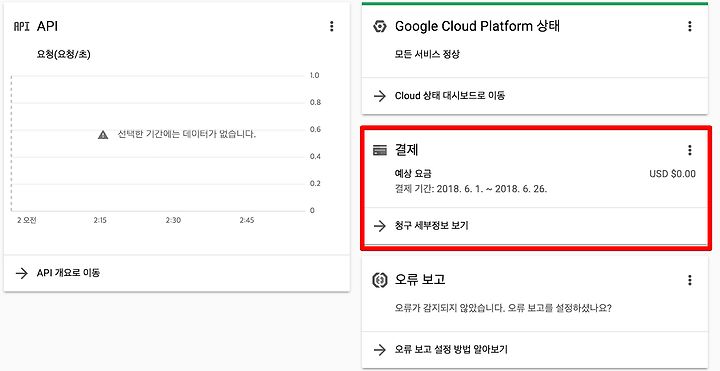Click the 결제 card heading
This screenshot has height=371, width=720.
click(x=406, y=150)
